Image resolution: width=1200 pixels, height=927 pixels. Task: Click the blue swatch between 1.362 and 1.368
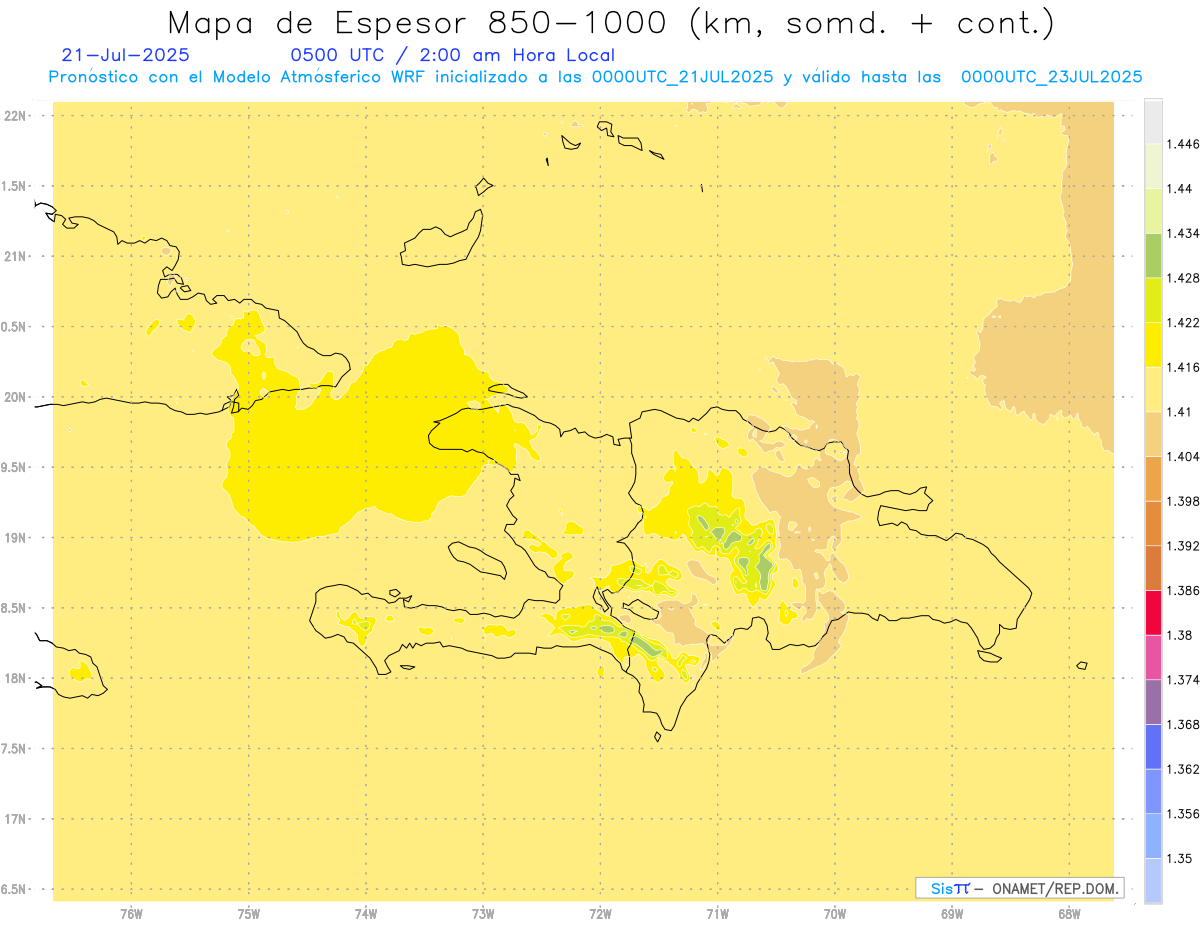tap(1153, 746)
